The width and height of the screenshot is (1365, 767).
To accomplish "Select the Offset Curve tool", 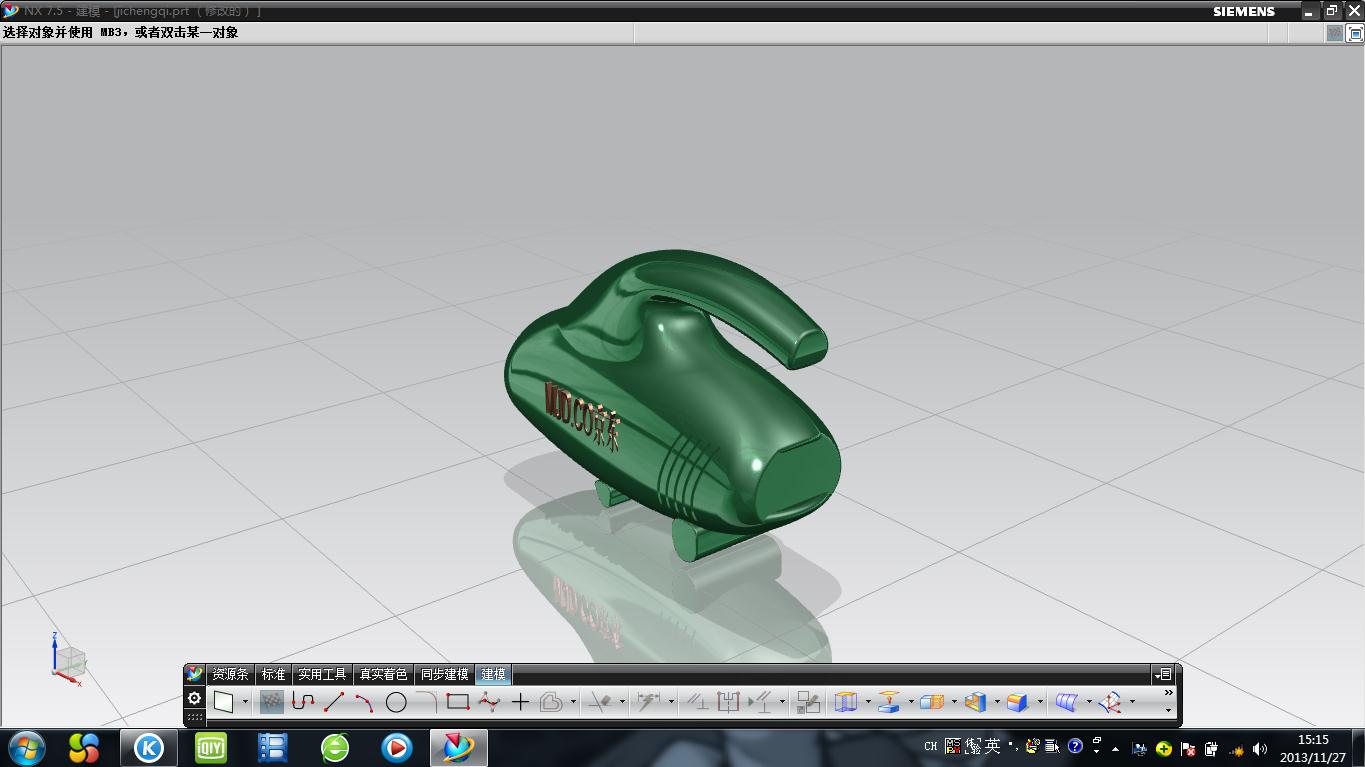I will click(x=551, y=702).
